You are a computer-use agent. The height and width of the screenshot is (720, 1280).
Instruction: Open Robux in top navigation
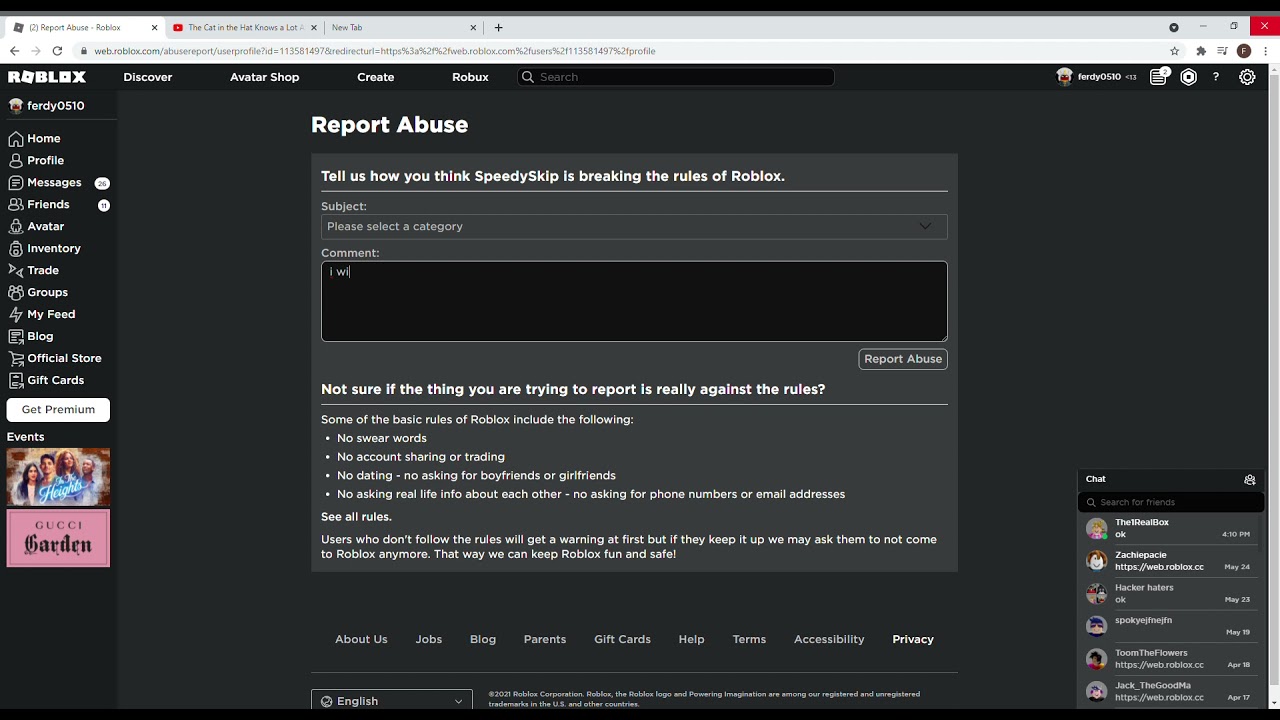(x=470, y=77)
